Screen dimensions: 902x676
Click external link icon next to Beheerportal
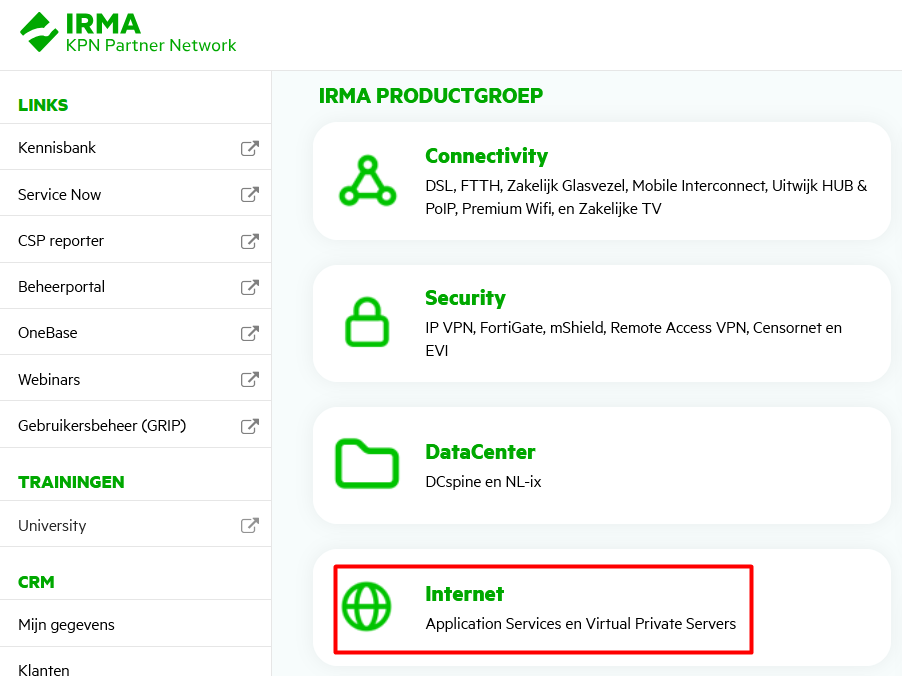click(249, 287)
